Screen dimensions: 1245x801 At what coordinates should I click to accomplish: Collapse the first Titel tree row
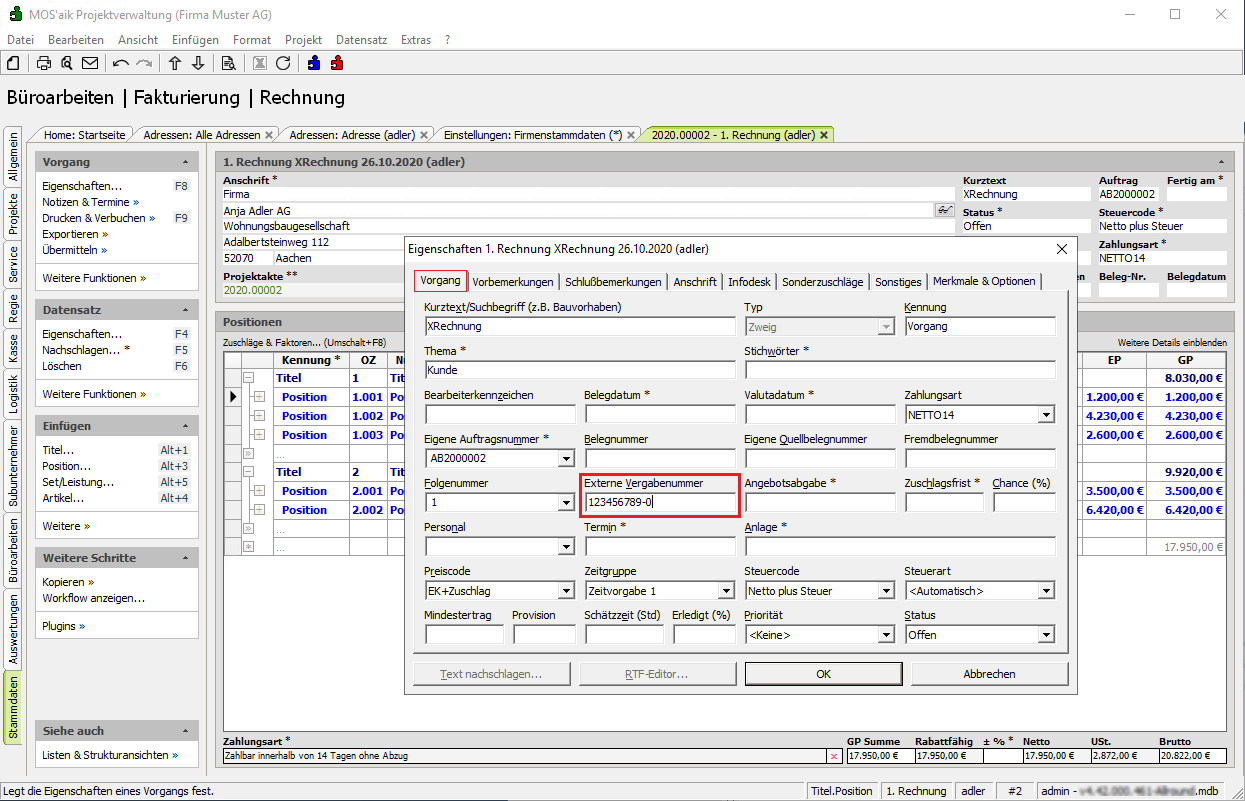point(248,379)
